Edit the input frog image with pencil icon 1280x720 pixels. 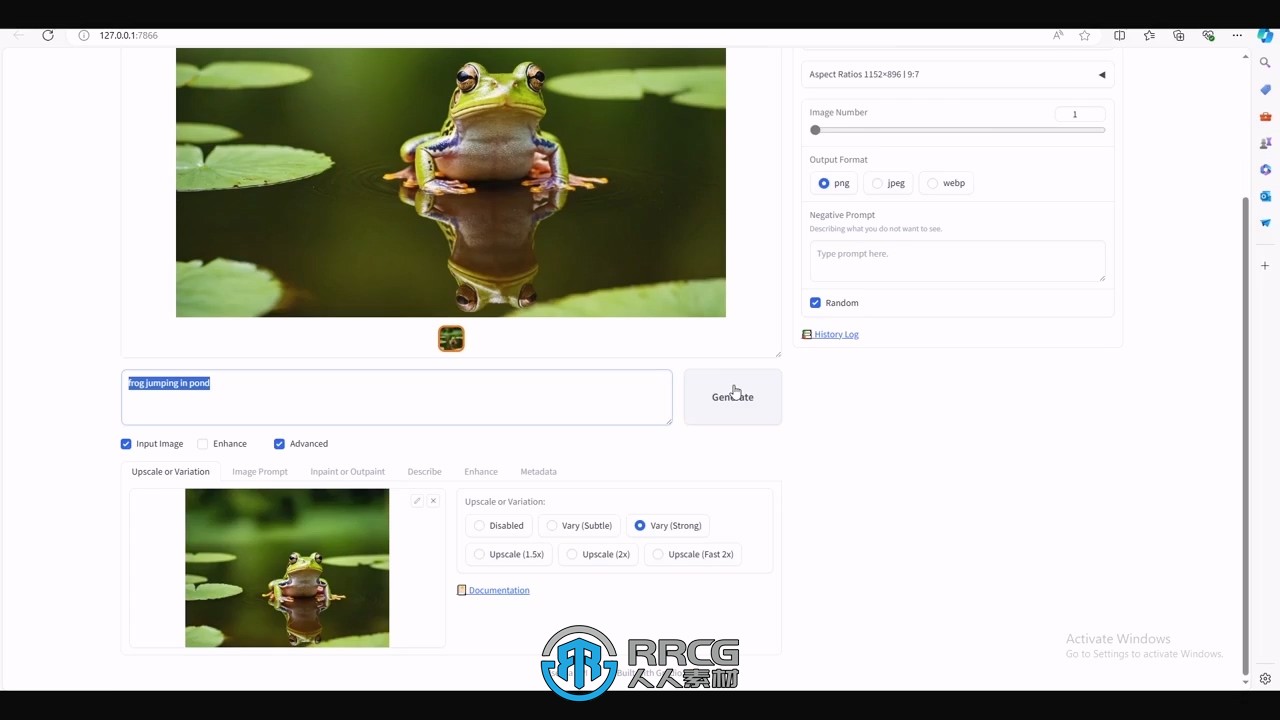tap(417, 501)
